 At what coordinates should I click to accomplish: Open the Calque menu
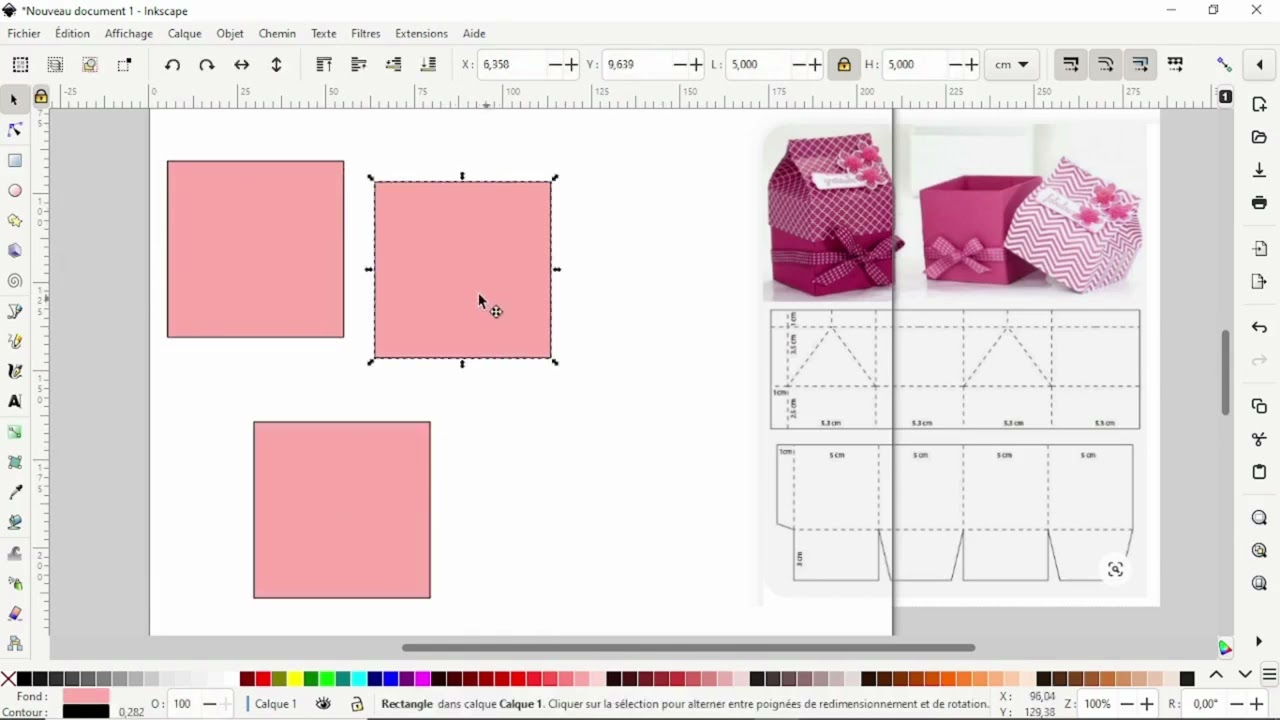tap(185, 33)
